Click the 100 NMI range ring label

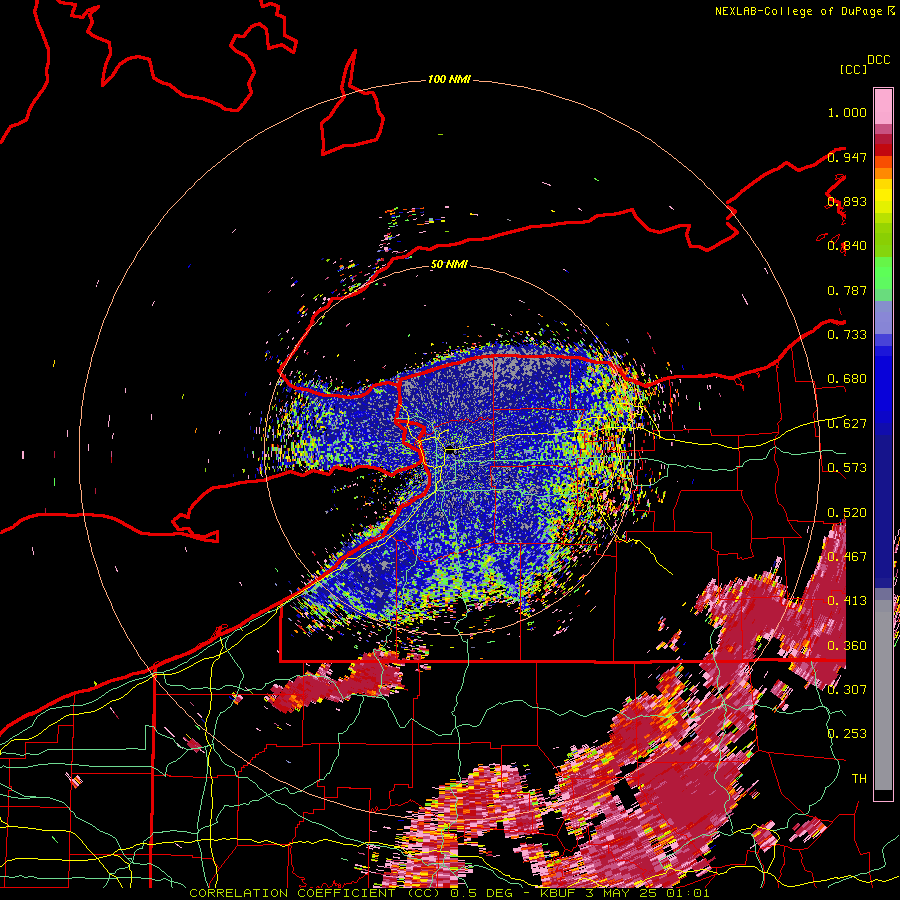point(449,79)
